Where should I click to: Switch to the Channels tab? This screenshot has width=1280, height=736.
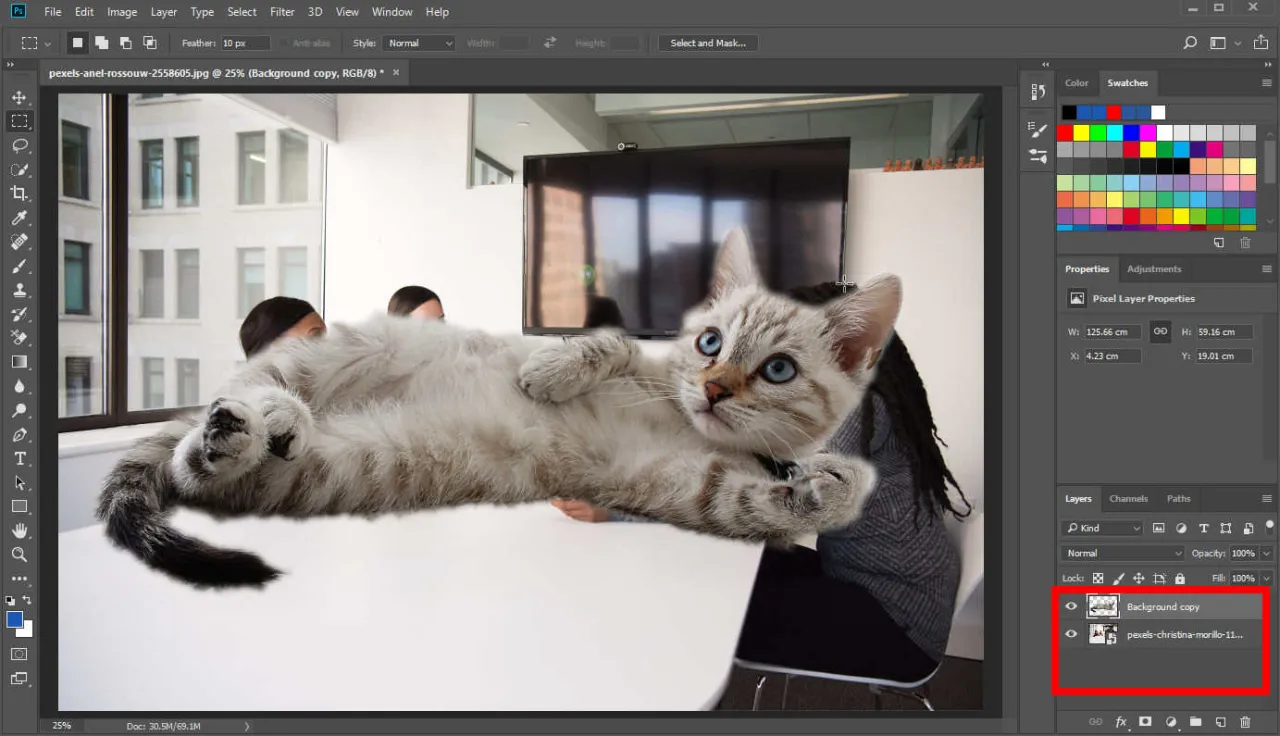(x=1128, y=499)
